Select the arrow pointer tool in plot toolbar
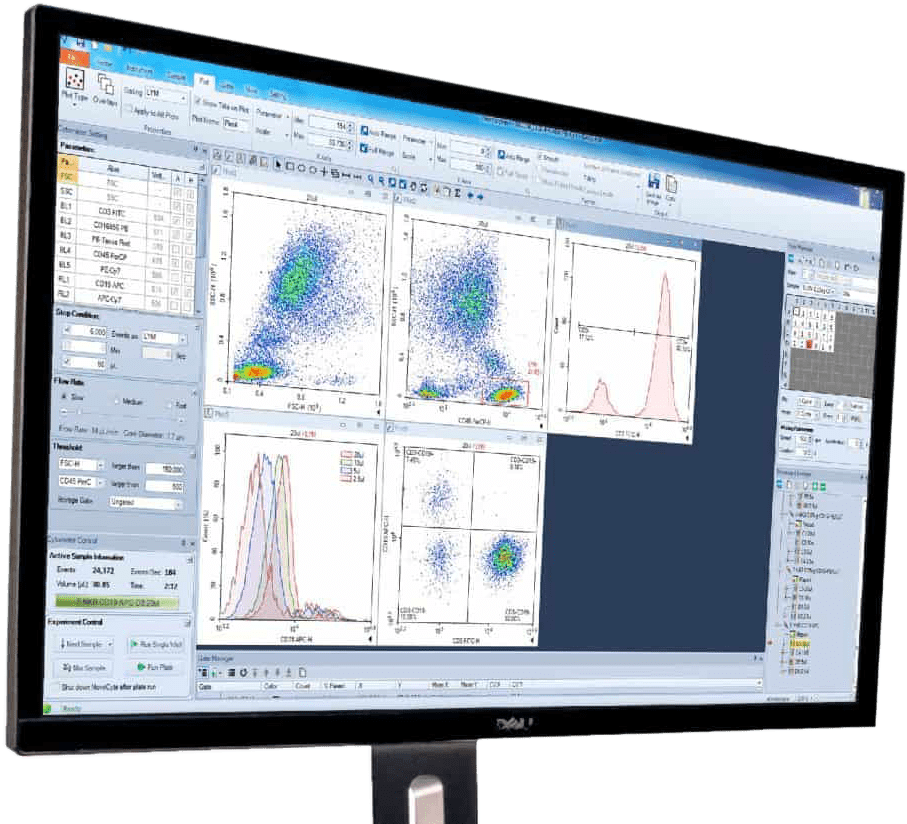 click(278, 164)
